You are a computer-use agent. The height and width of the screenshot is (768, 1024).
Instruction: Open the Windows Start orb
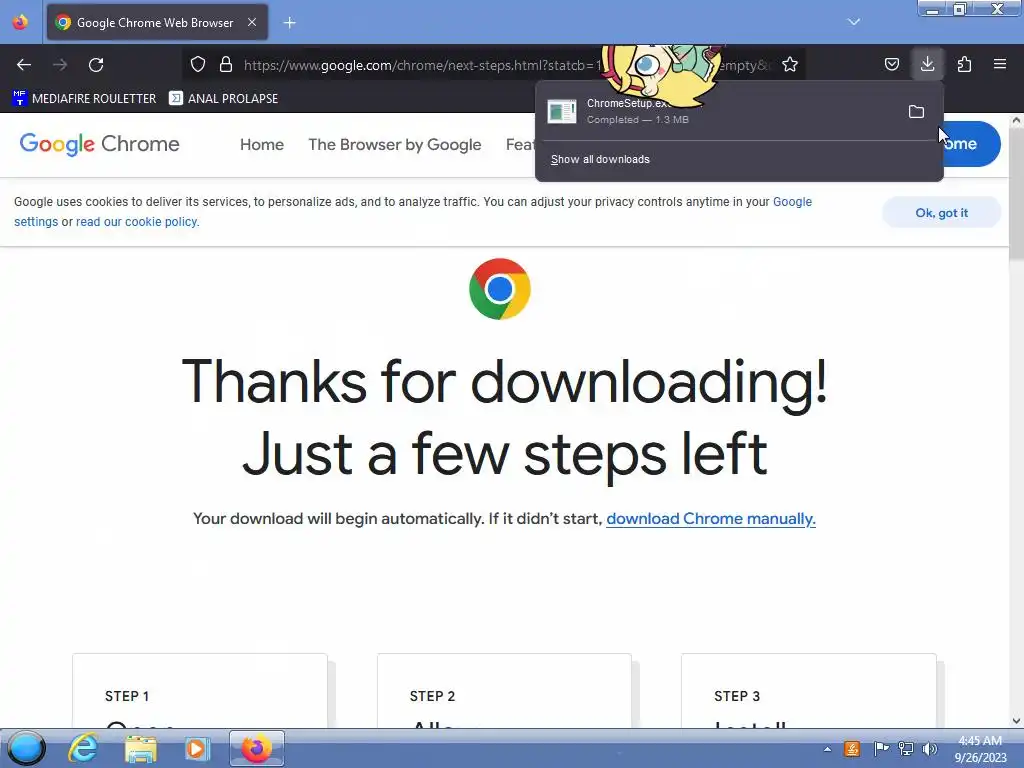point(26,748)
